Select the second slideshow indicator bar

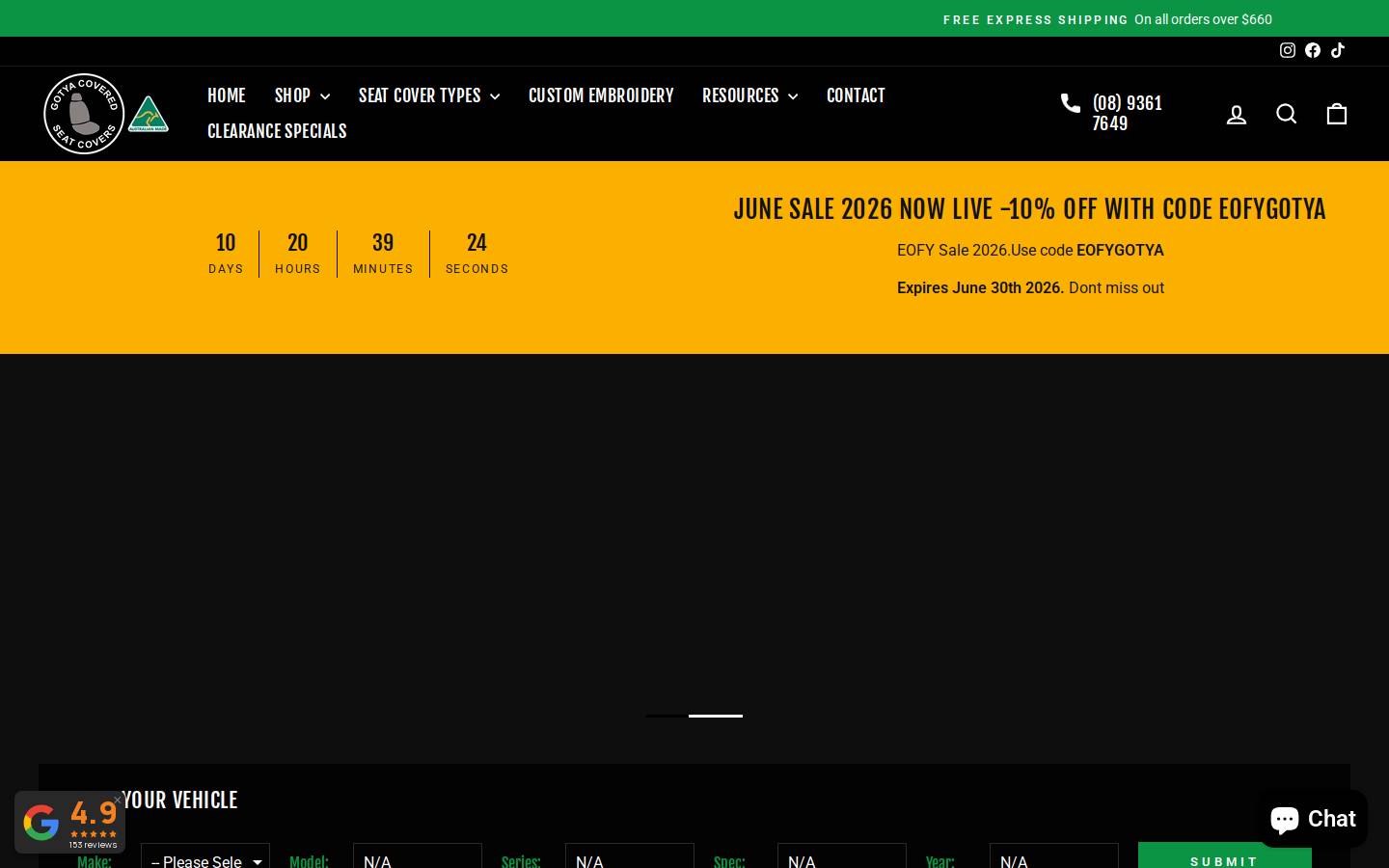pos(715,716)
